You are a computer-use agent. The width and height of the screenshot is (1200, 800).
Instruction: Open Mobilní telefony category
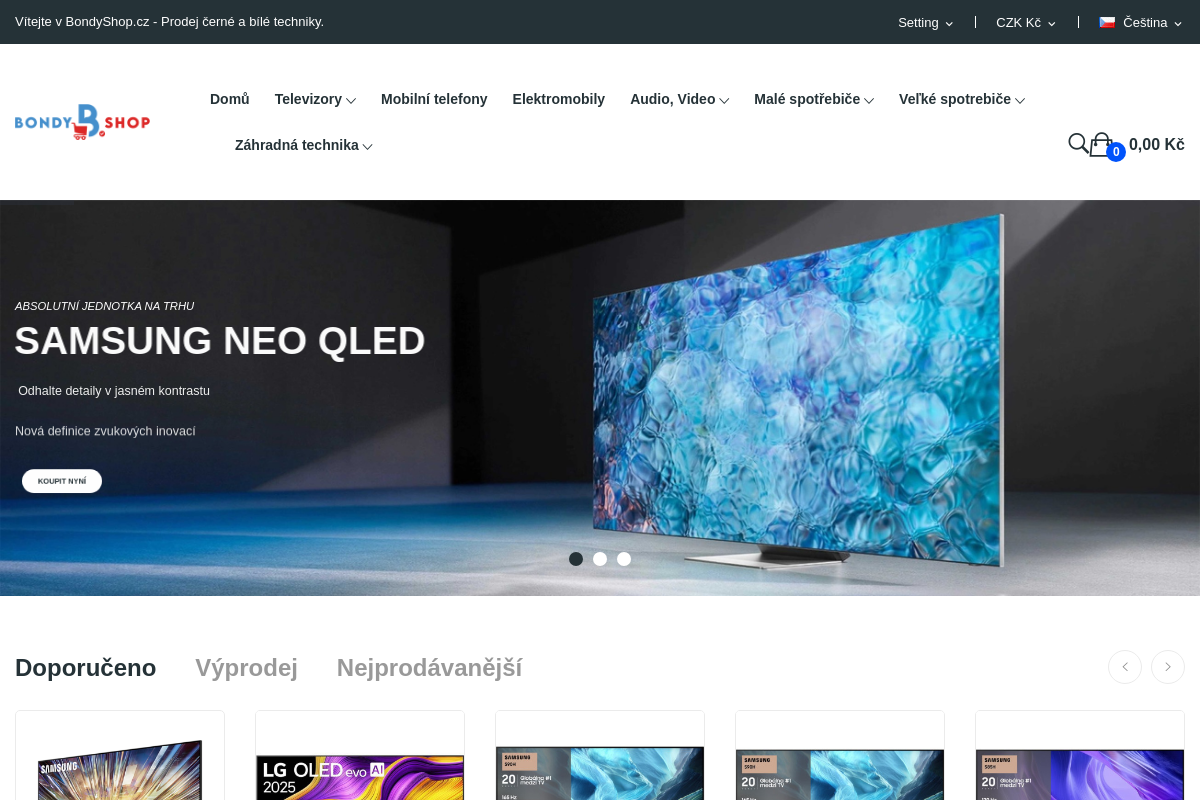point(434,99)
